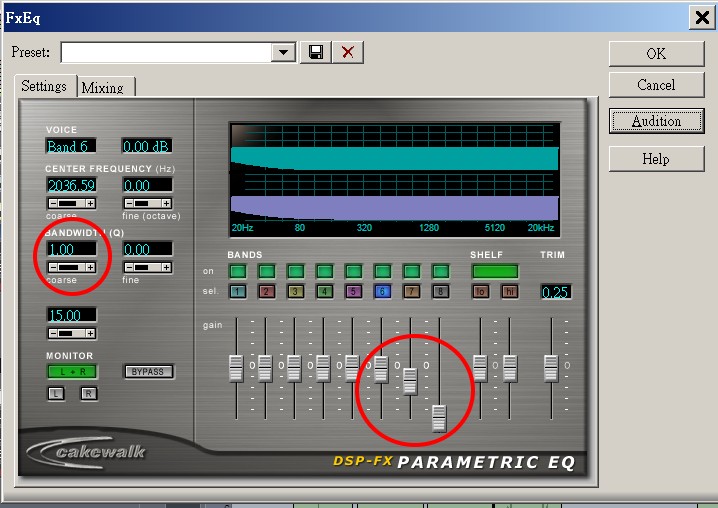The width and height of the screenshot is (718, 508).
Task: Delete the preset with the red X icon
Action: (x=347, y=52)
